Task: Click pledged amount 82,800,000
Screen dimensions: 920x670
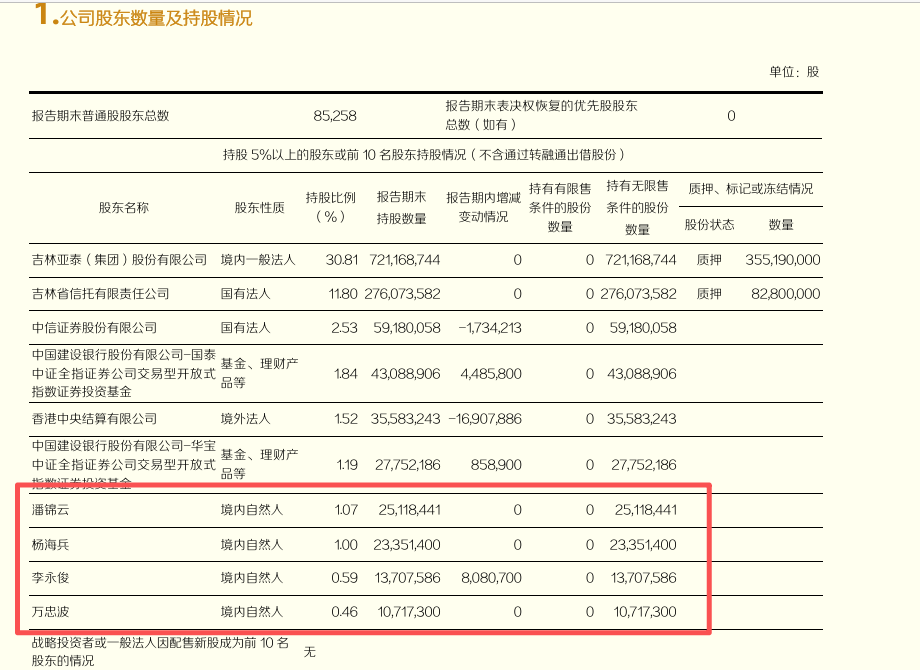Action: pos(786,294)
